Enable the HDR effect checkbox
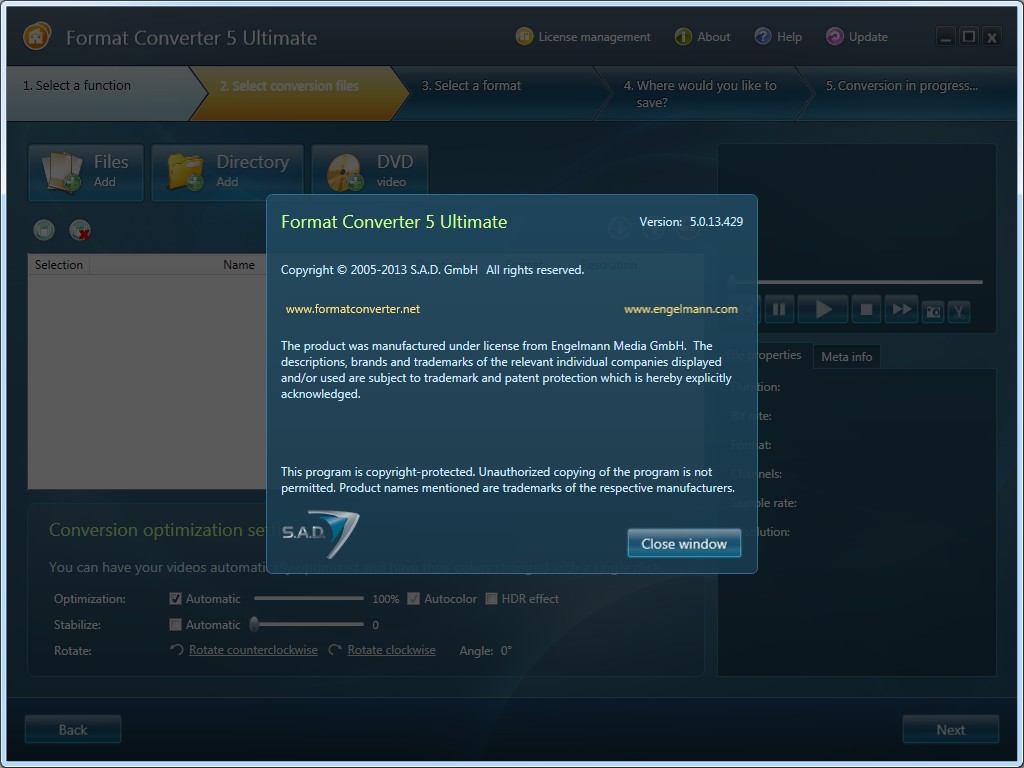Viewport: 1024px width, 768px height. coord(491,598)
